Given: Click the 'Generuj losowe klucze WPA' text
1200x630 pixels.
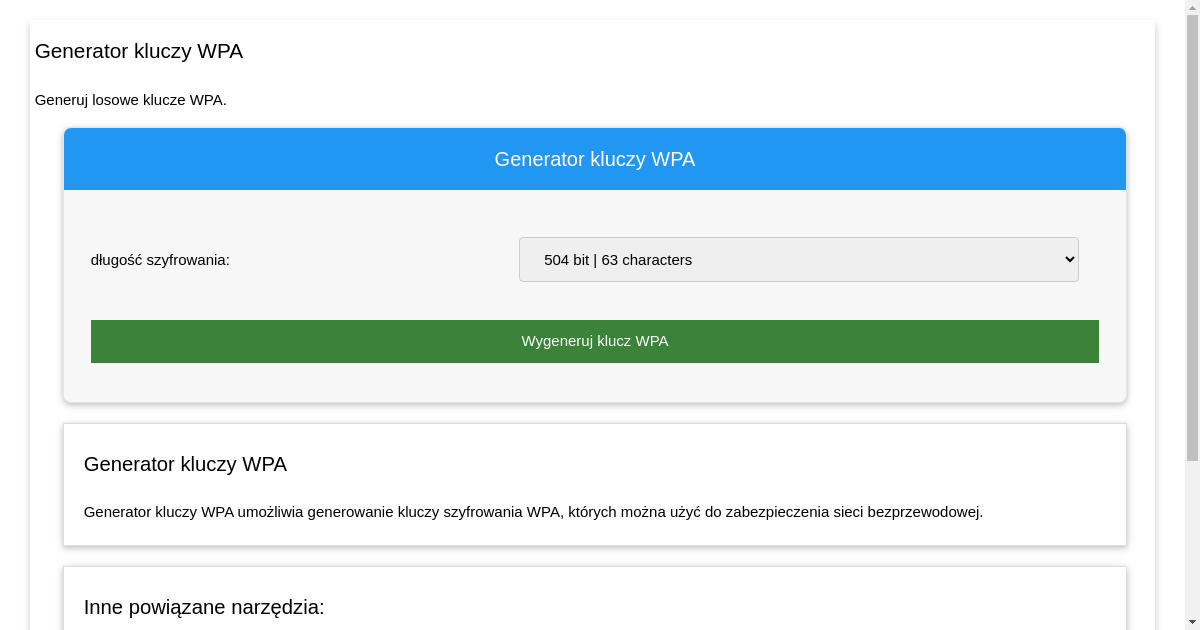Looking at the screenshot, I should pos(130,100).
